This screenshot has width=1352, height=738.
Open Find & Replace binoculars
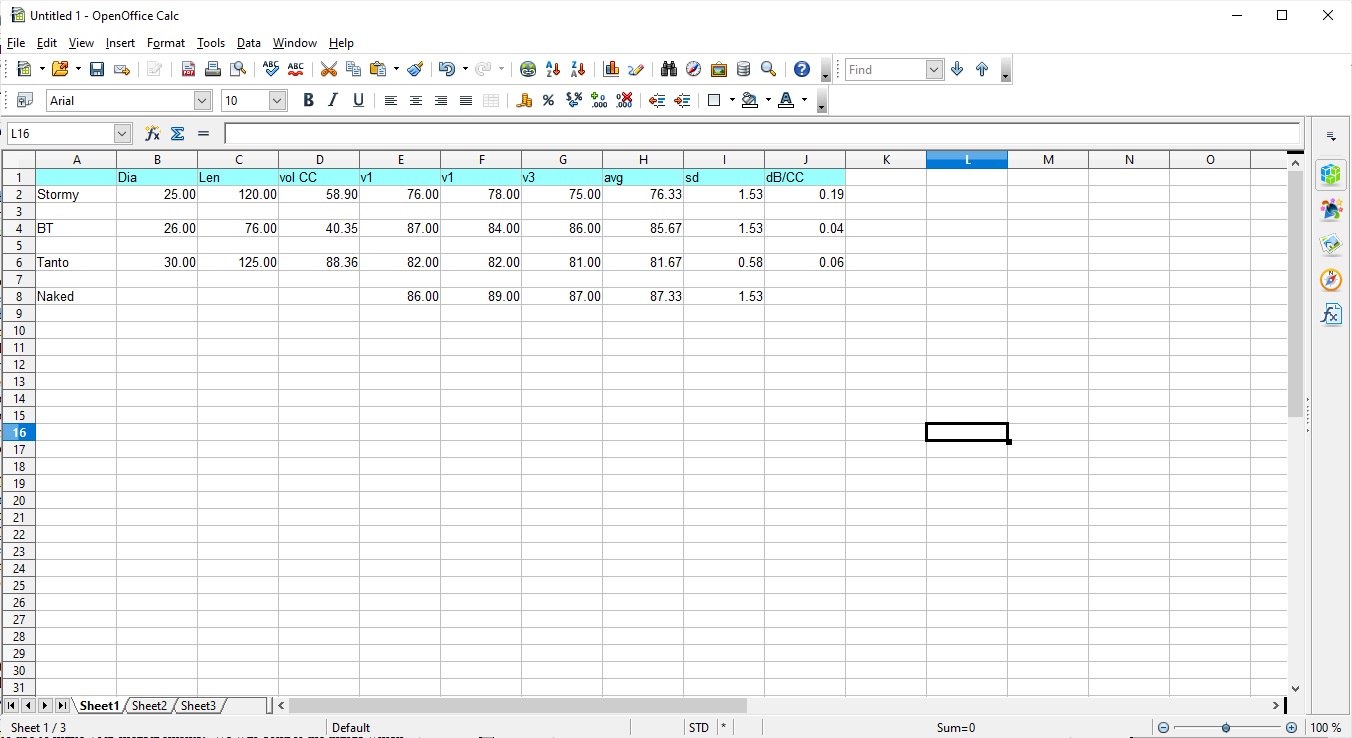pyautogui.click(x=669, y=69)
